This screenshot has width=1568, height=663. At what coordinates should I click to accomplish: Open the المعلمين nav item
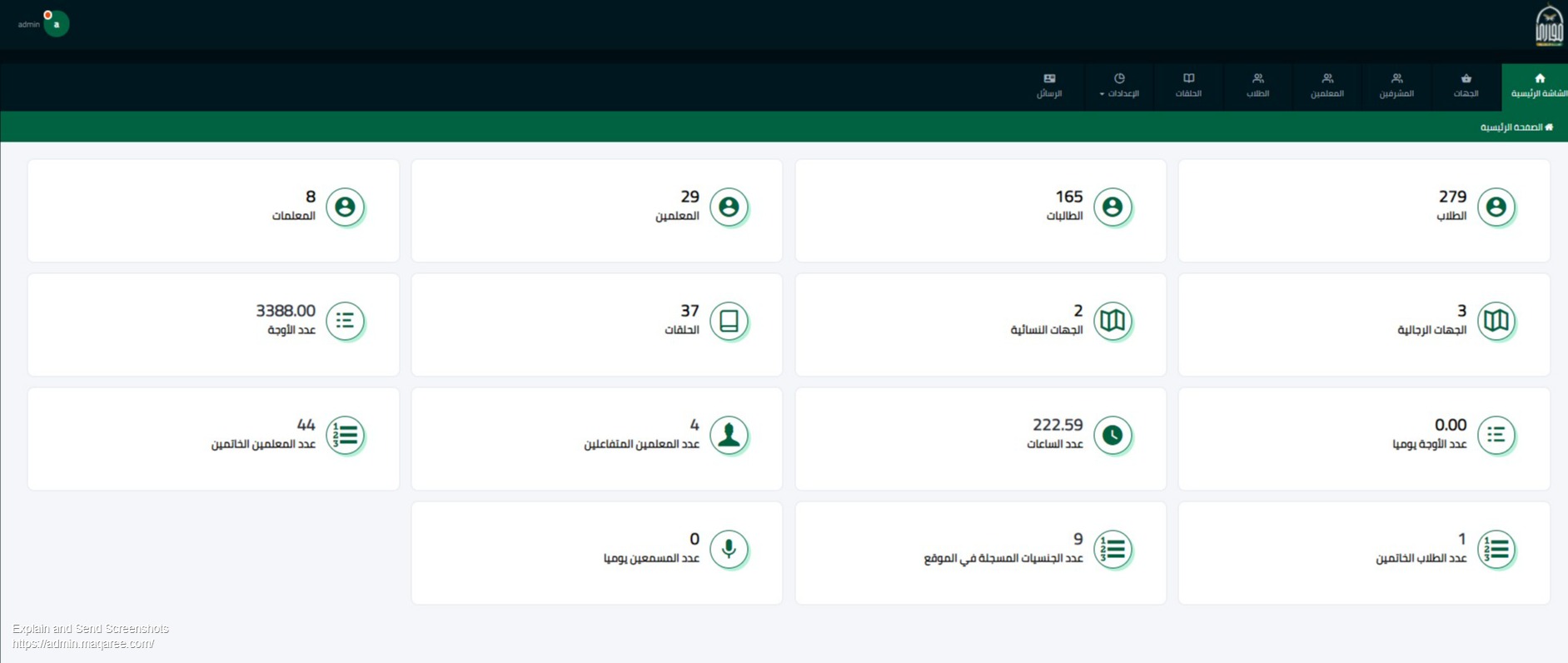pyautogui.click(x=1327, y=87)
